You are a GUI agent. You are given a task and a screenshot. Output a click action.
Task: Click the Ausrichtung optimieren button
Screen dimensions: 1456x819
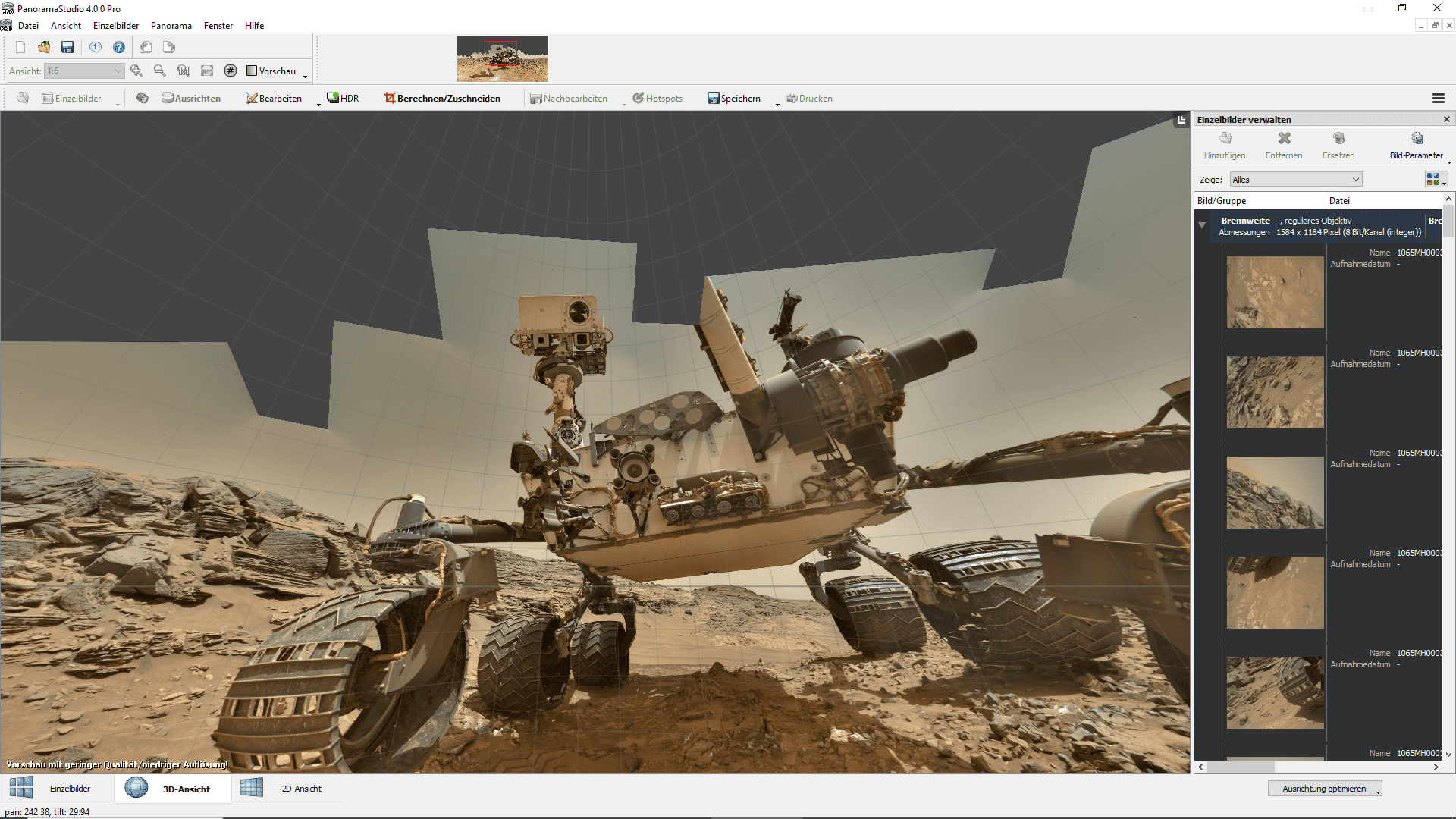(x=1323, y=789)
